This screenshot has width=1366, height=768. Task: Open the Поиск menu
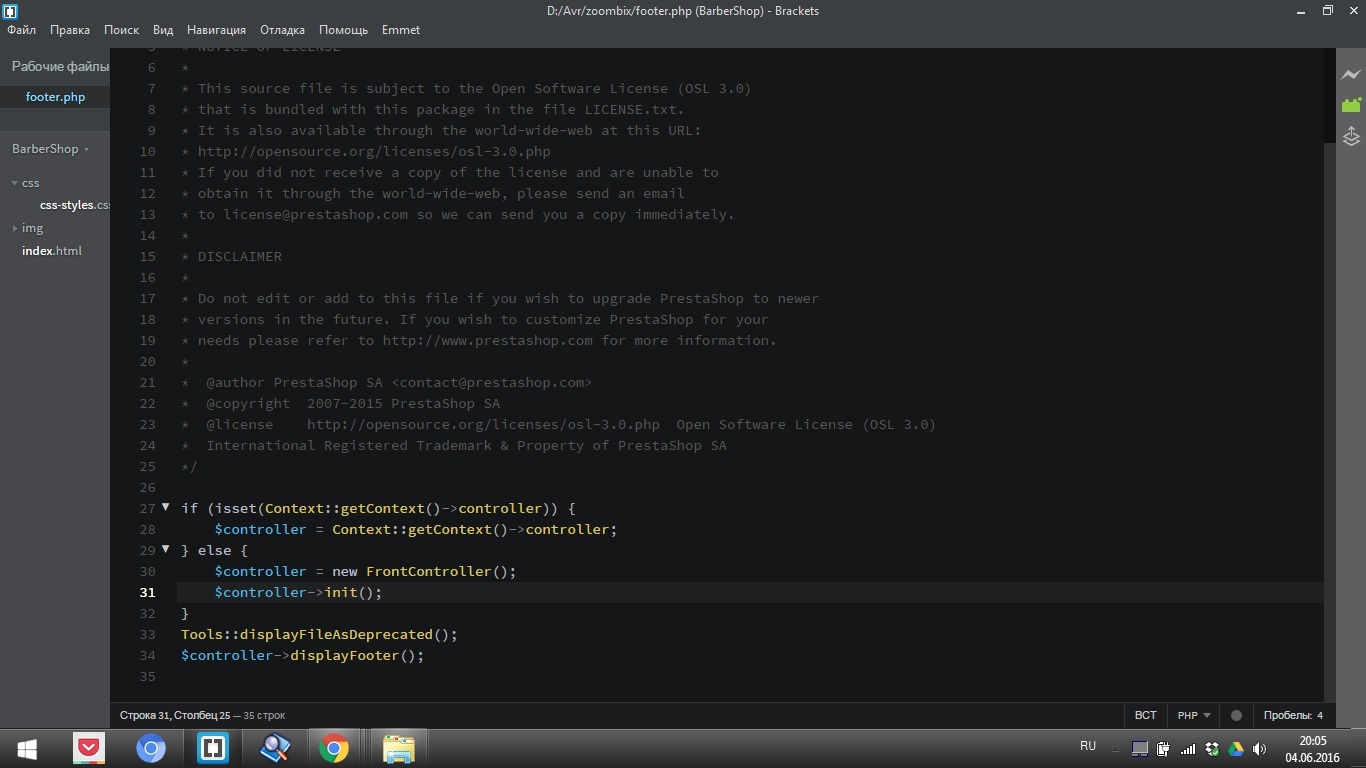coord(122,30)
